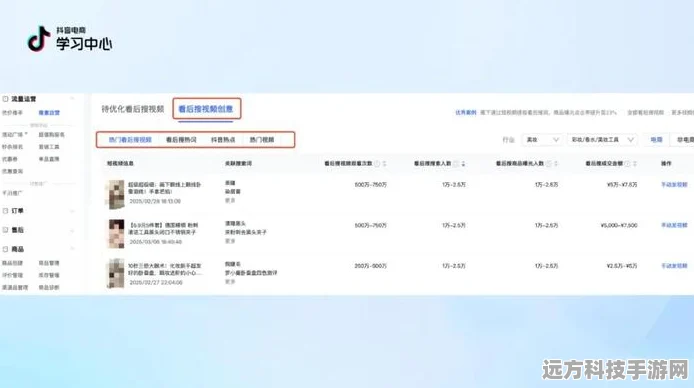Collapse the 流量运营 sidebar section chevron
The width and height of the screenshot is (694, 388).
[72, 99]
